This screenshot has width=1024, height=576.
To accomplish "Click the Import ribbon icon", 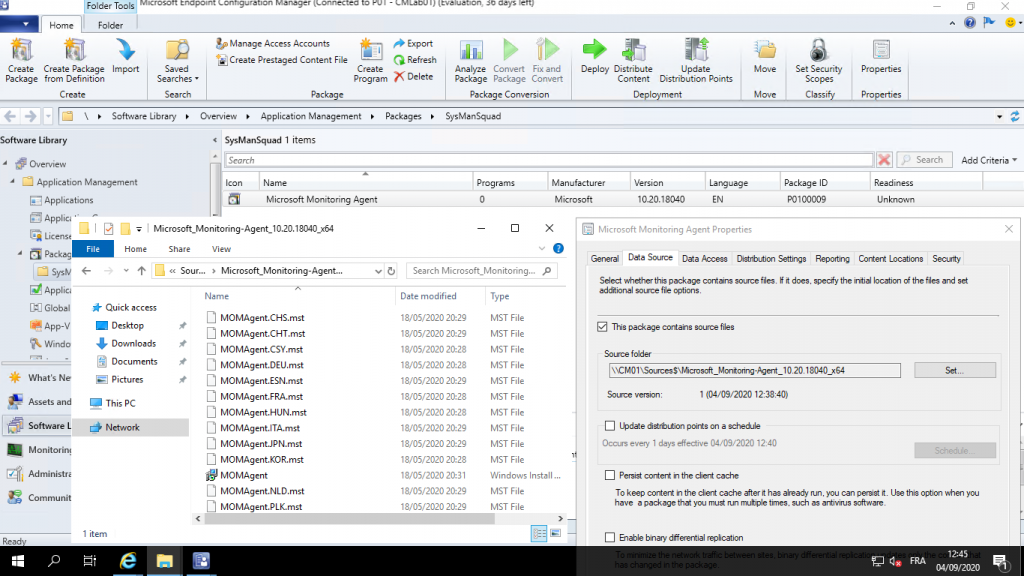I will (125, 57).
